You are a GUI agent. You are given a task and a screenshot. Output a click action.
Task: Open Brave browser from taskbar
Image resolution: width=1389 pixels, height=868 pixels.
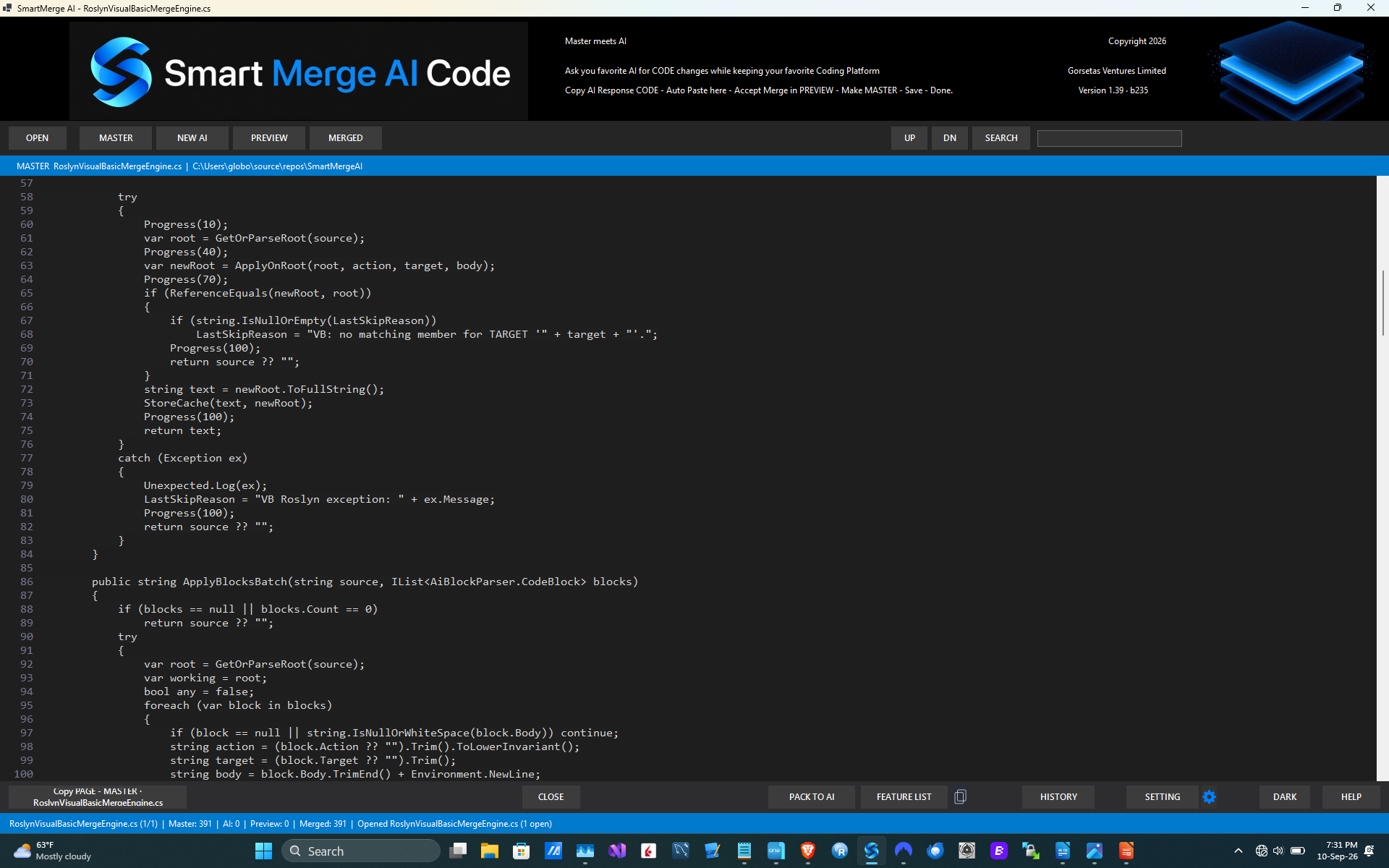pos(808,851)
